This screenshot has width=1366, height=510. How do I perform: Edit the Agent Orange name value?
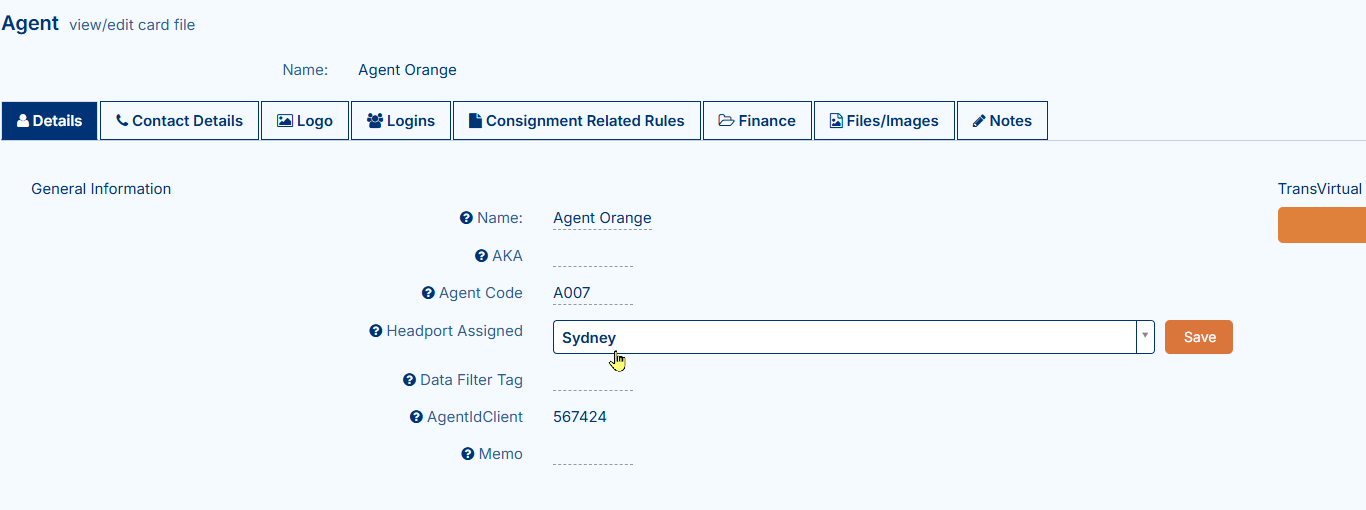602,218
